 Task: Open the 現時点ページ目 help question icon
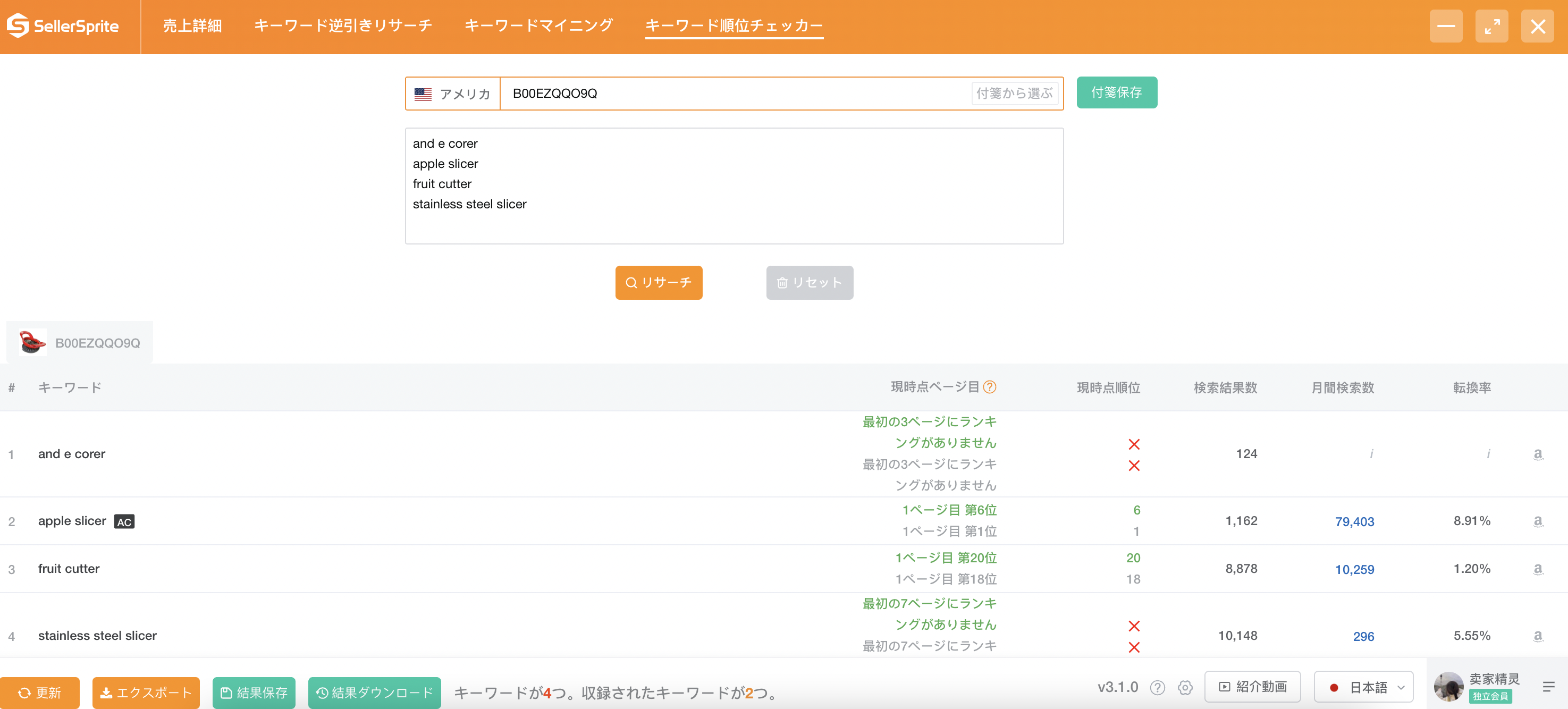pyautogui.click(x=990, y=387)
